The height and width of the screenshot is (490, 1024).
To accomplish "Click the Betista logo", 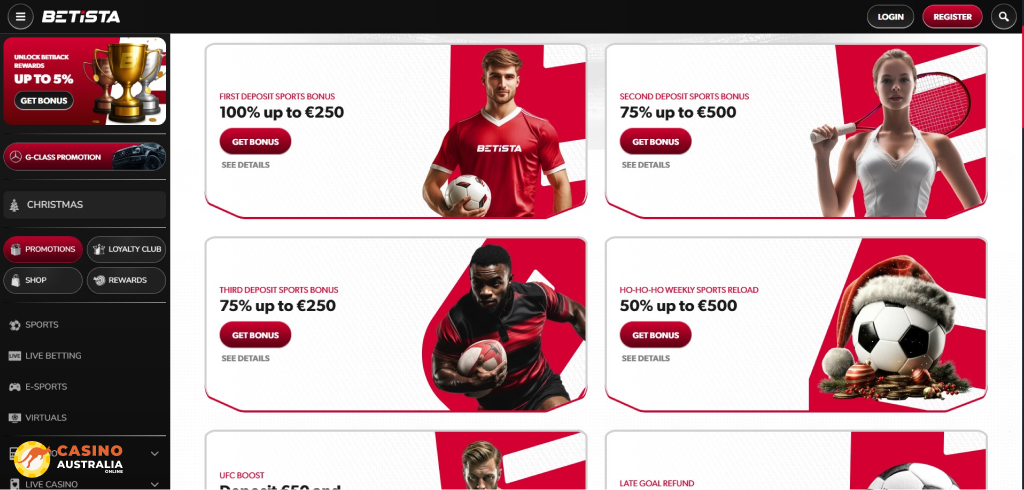I will (81, 17).
